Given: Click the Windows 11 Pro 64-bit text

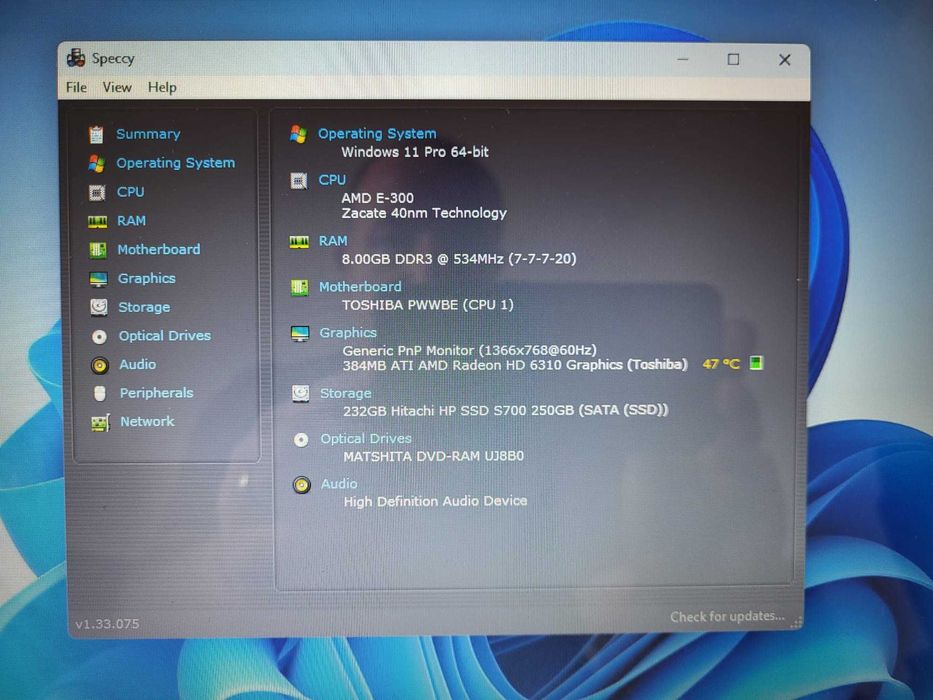Looking at the screenshot, I should [415, 152].
